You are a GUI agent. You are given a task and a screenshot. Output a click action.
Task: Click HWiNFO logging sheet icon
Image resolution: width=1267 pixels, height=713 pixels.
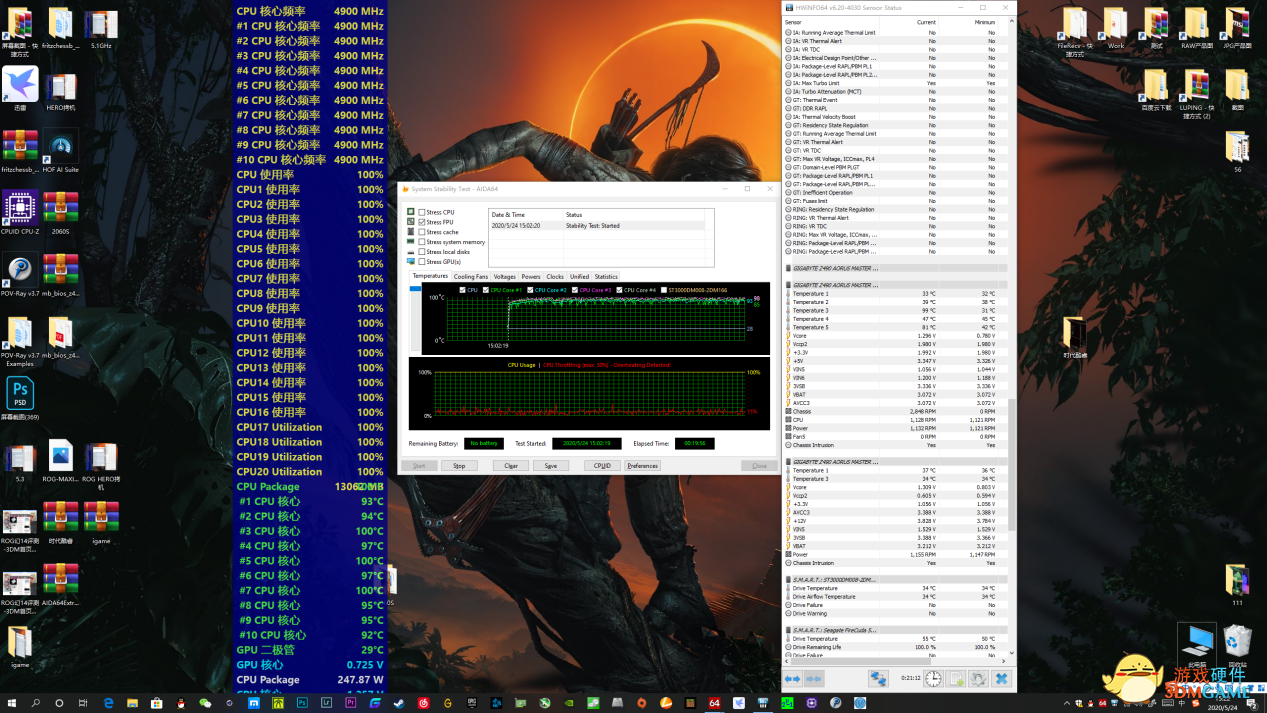pyautogui.click(x=955, y=679)
